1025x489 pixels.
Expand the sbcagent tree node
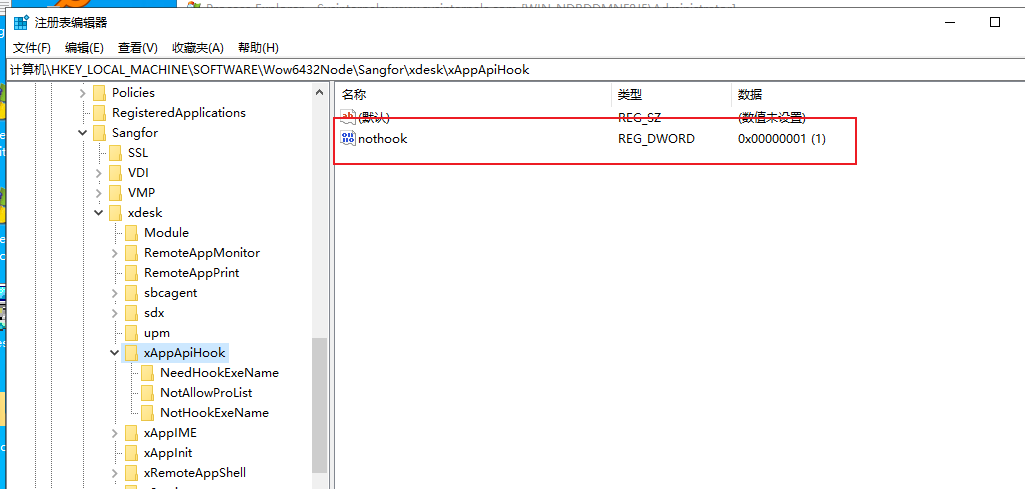tap(114, 293)
